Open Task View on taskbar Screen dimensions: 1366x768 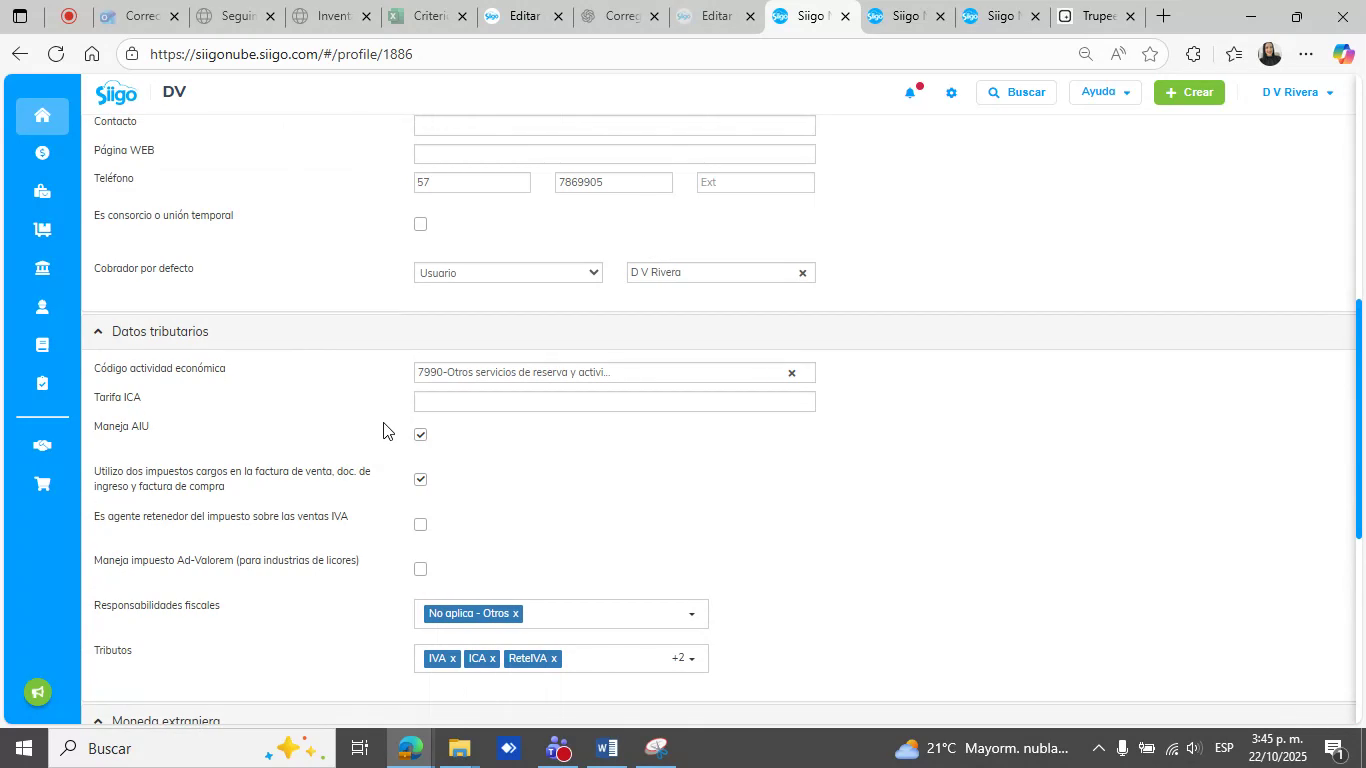(360, 748)
